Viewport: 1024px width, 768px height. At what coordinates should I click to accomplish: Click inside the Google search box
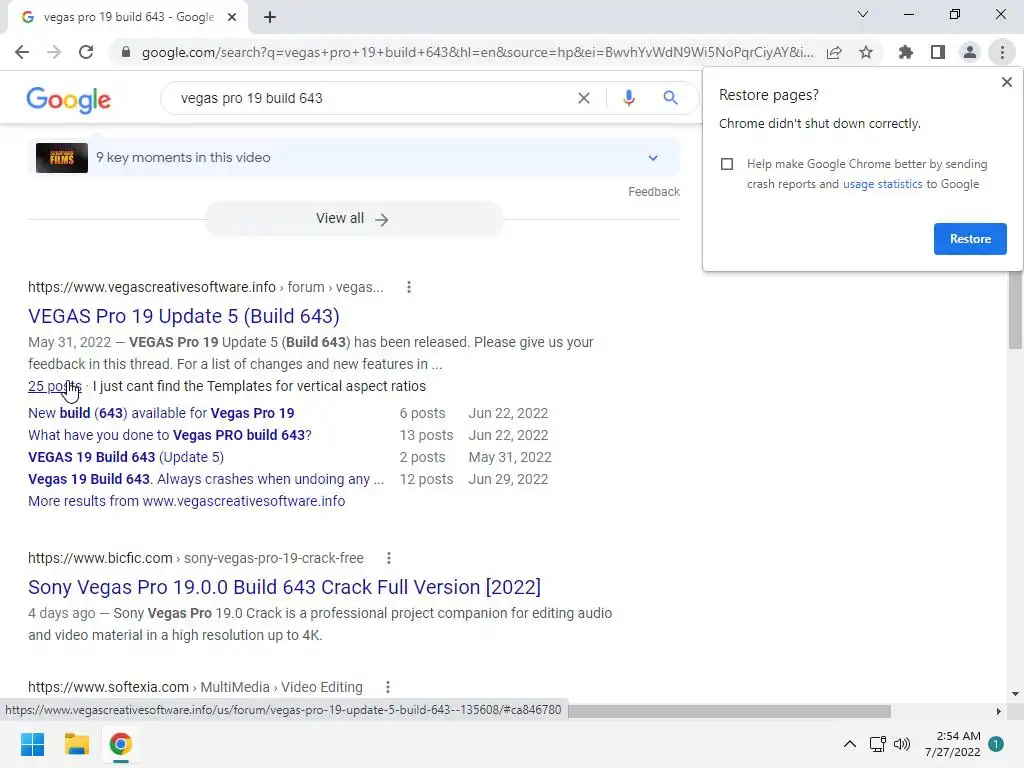tap(372, 98)
